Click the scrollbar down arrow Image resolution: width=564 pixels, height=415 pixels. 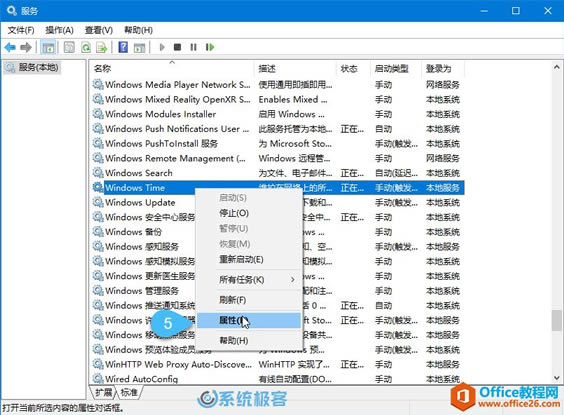point(556,378)
